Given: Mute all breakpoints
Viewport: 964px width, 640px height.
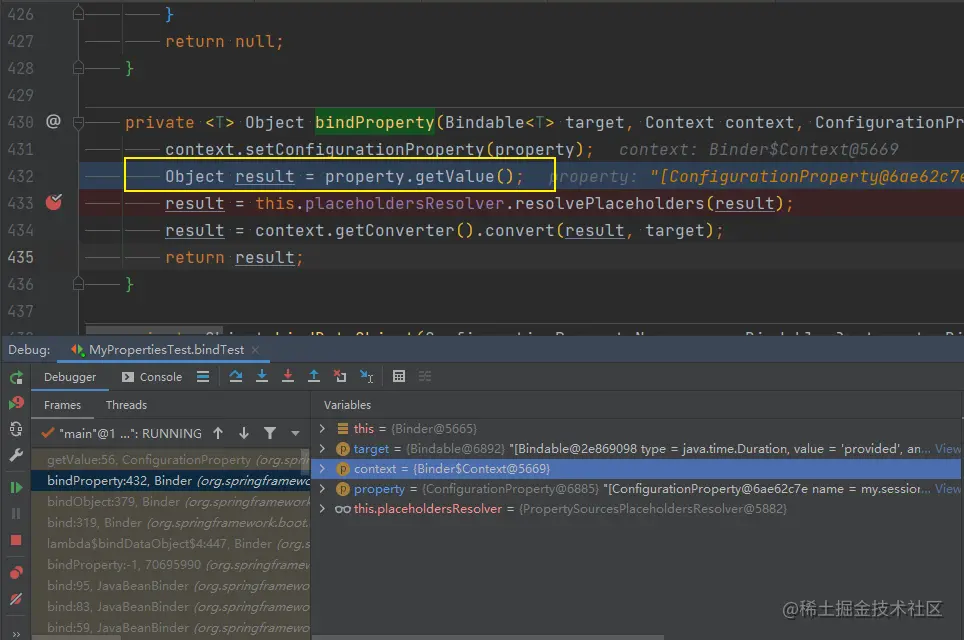Looking at the screenshot, I should (17, 599).
